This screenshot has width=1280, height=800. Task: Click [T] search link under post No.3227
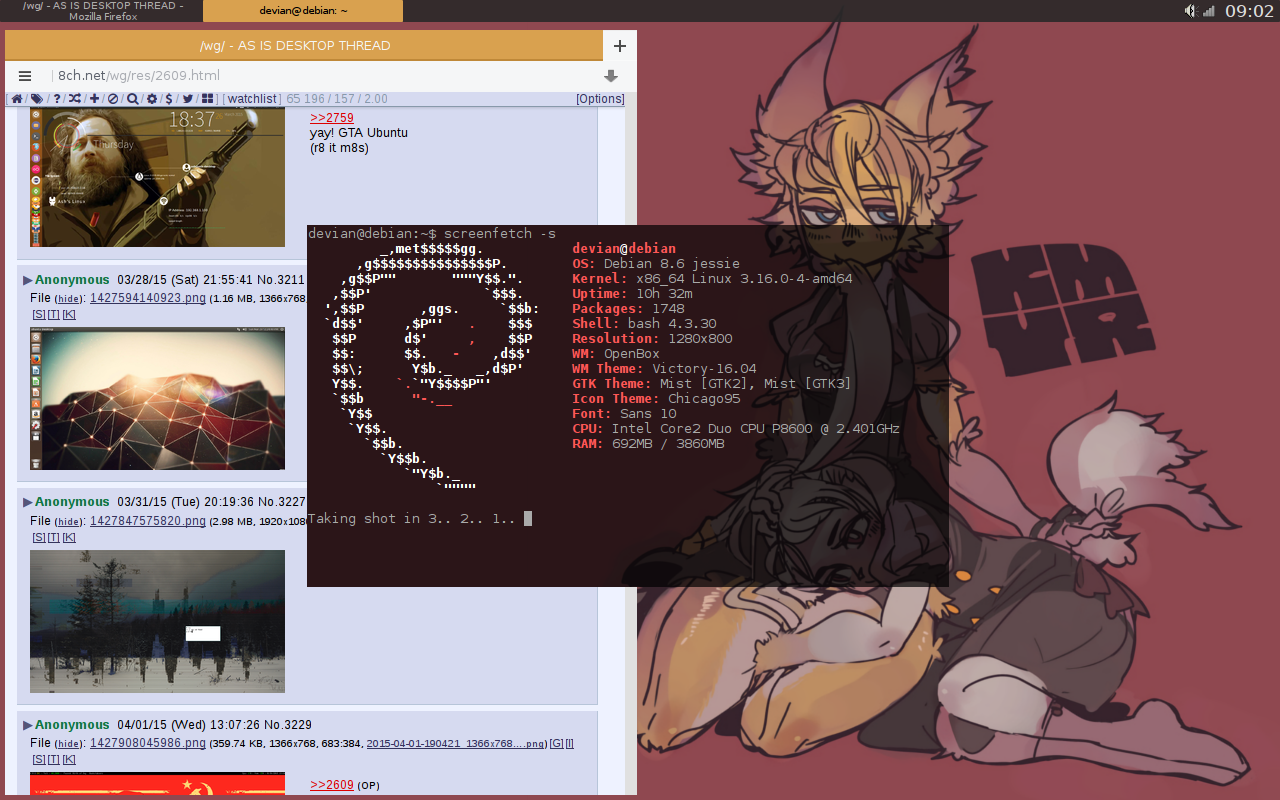pos(54,538)
